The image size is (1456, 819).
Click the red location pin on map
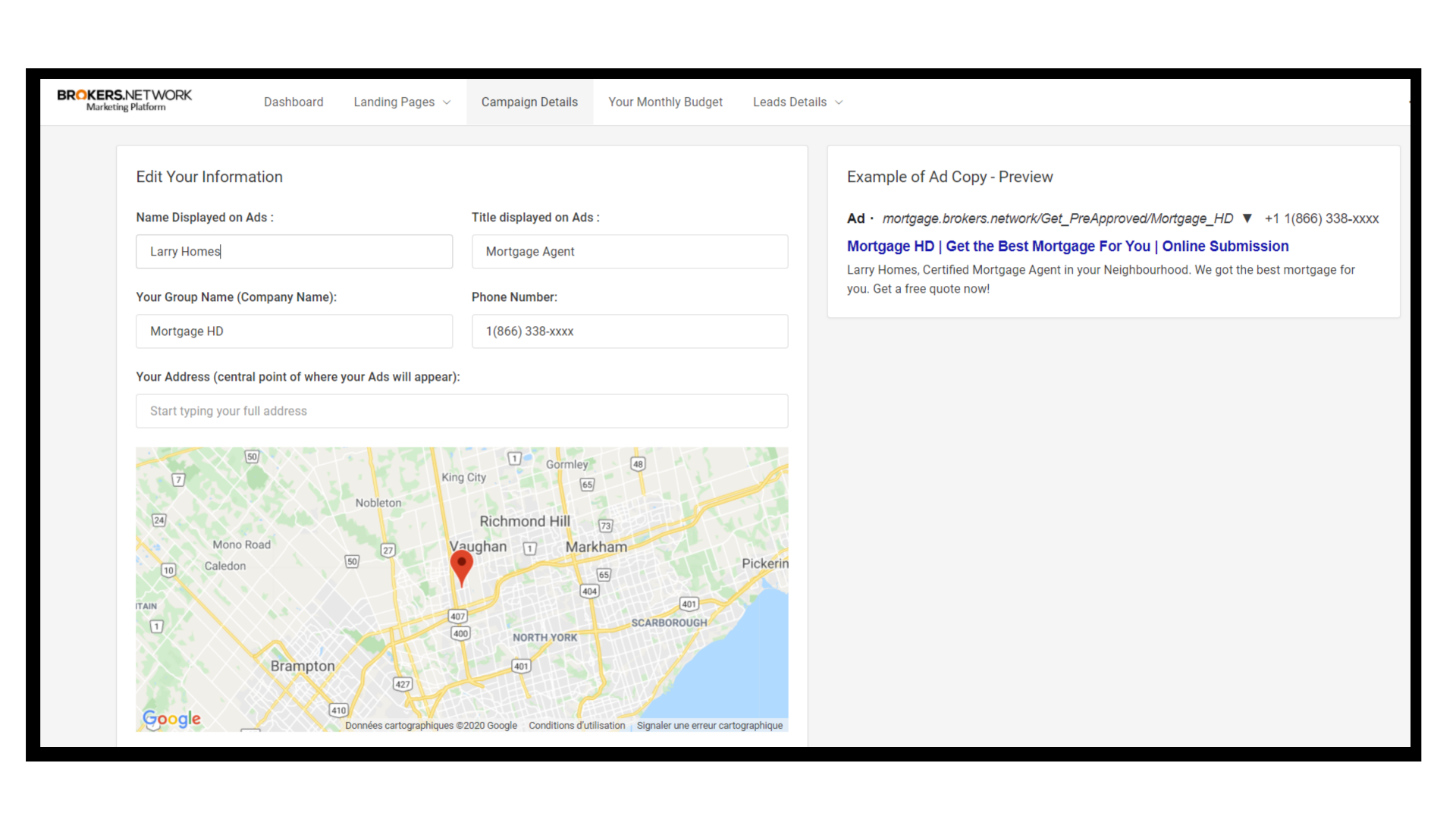click(x=462, y=567)
